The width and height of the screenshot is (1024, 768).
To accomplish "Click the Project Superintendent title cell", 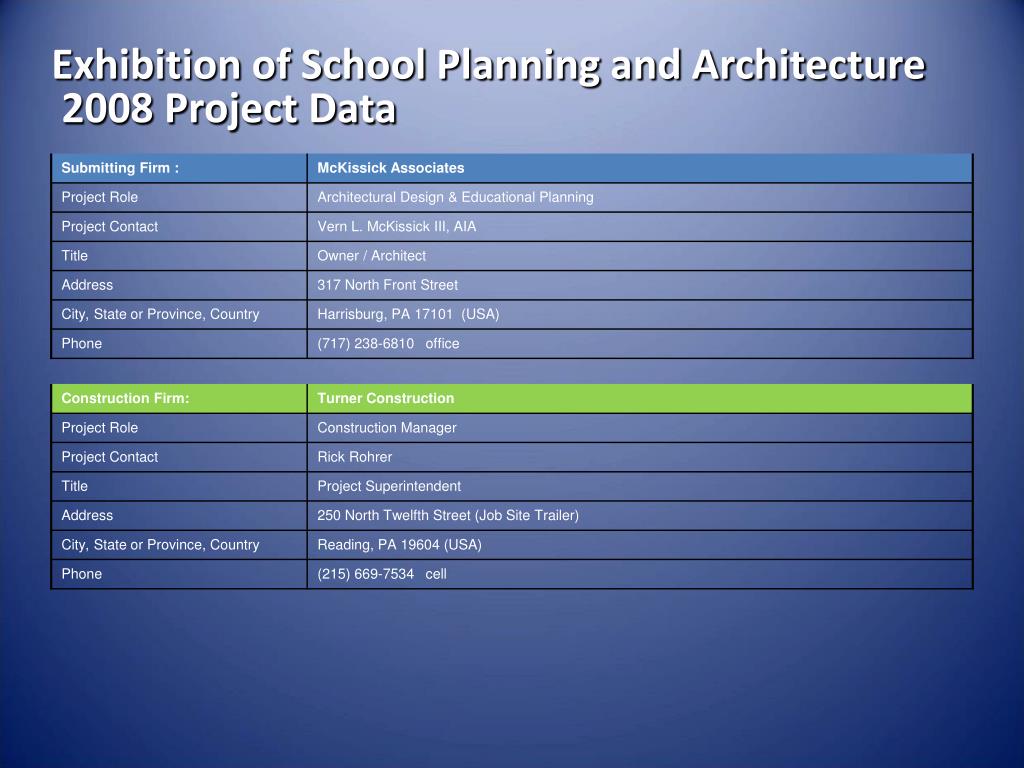I will coord(640,487).
